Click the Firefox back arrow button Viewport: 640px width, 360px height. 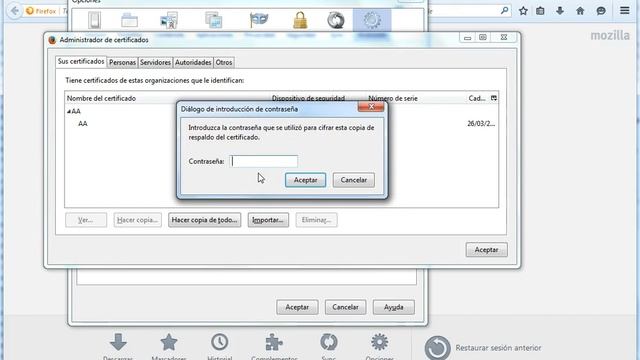(15, 11)
